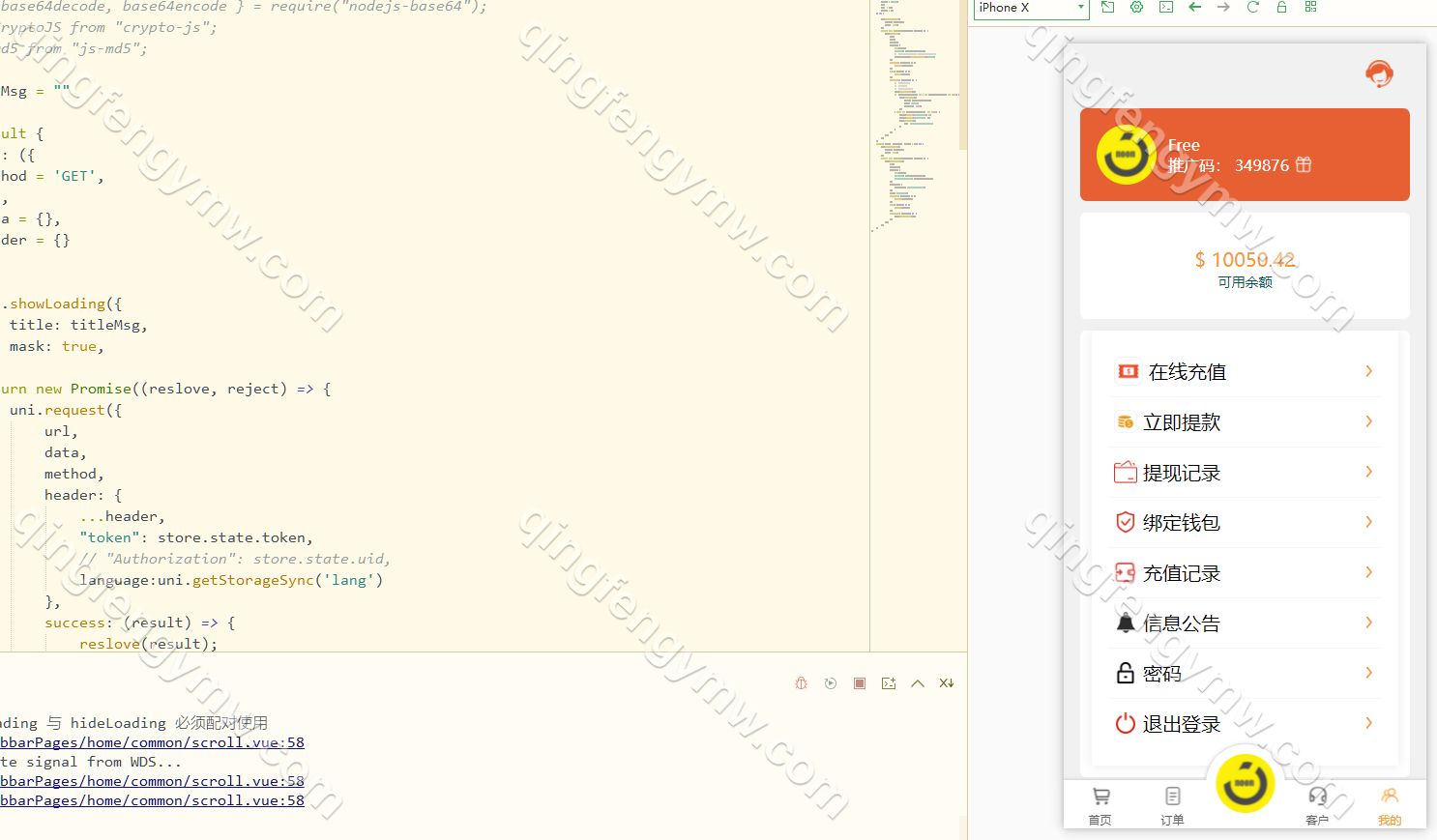Toggle the preview lock icon
1437x840 pixels.
coord(1281,7)
